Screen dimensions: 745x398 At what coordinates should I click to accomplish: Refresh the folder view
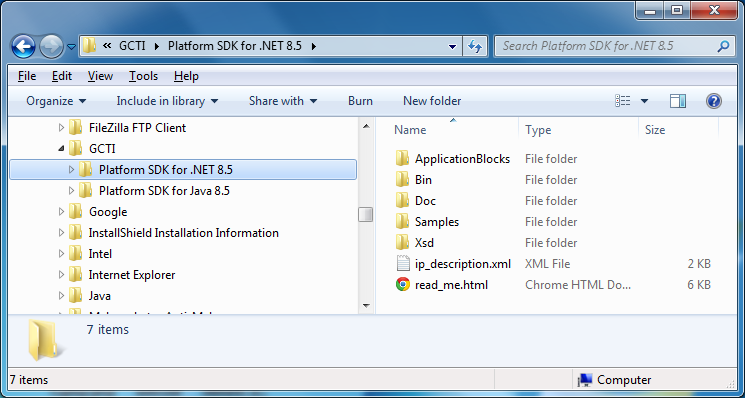point(475,47)
